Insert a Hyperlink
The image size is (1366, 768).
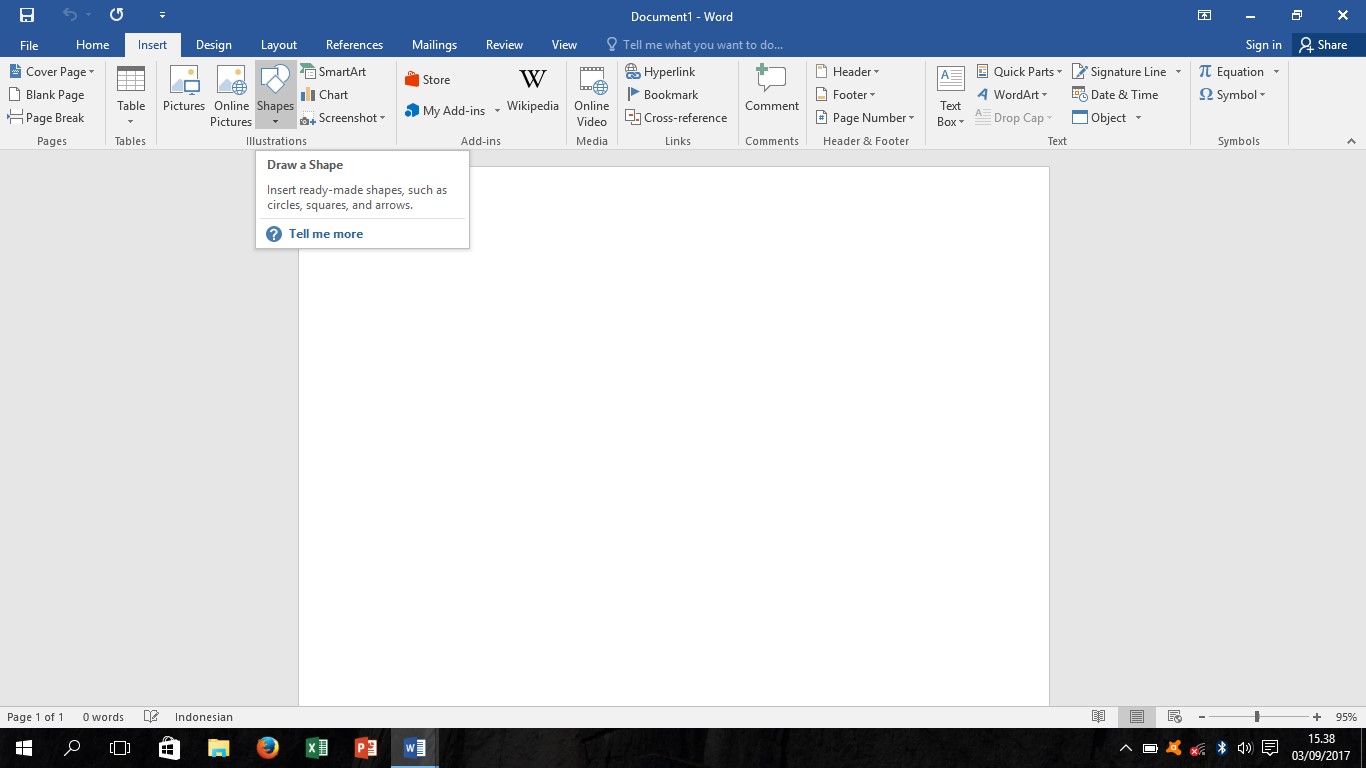coord(660,72)
